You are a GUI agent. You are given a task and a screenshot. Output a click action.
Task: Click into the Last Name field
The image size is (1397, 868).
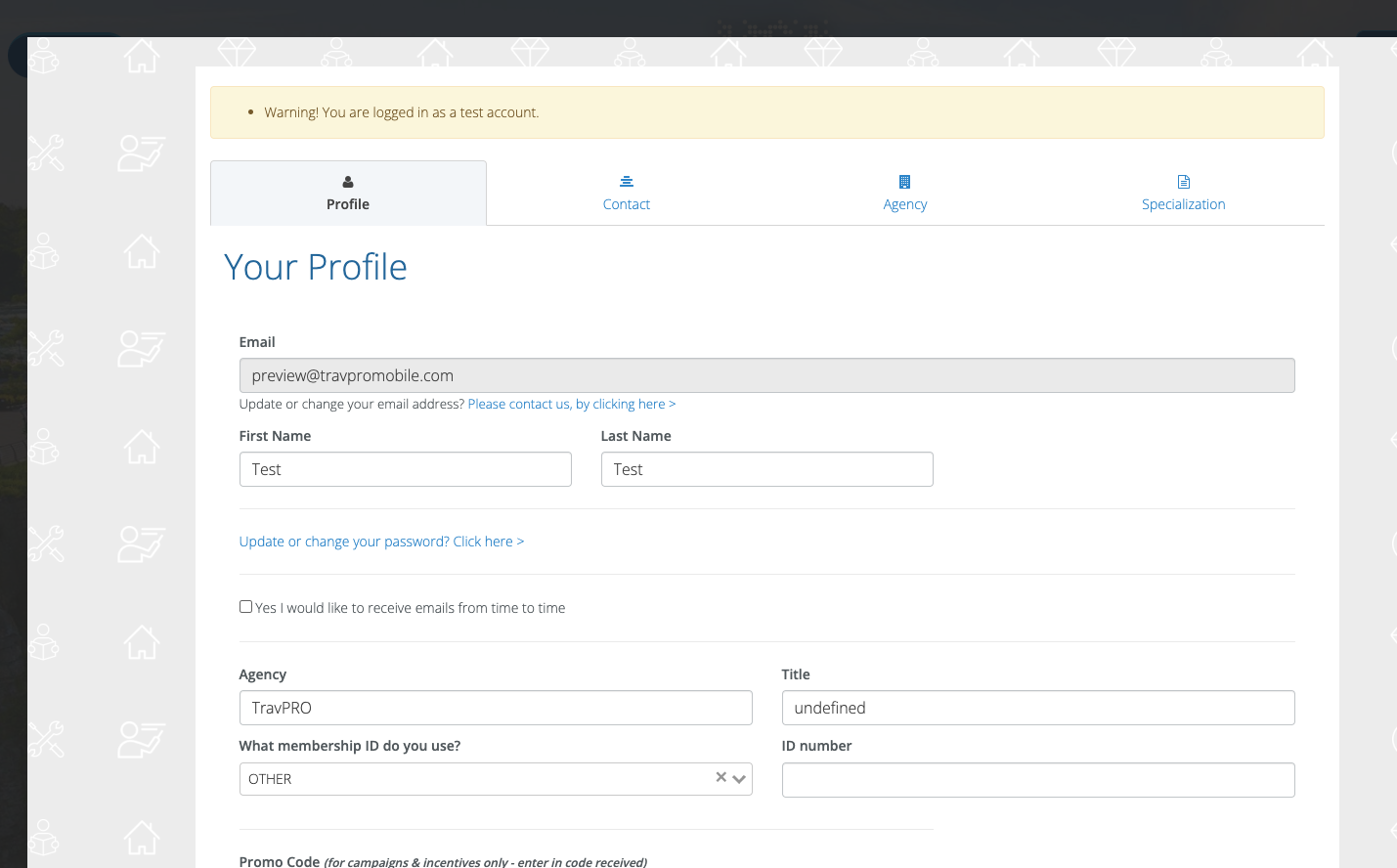click(766, 469)
